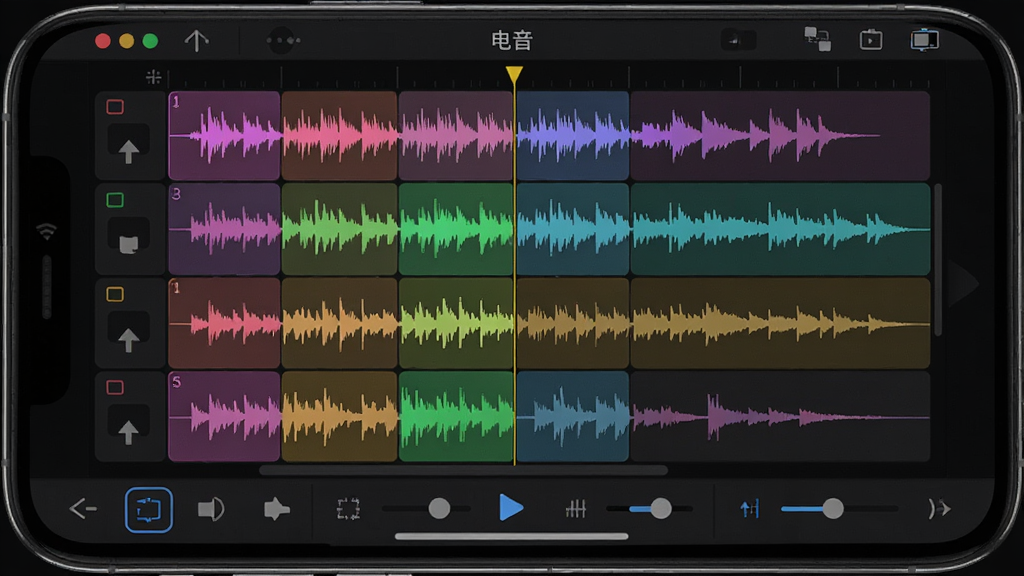Select the clip labeled 1 on the top track

point(224,136)
